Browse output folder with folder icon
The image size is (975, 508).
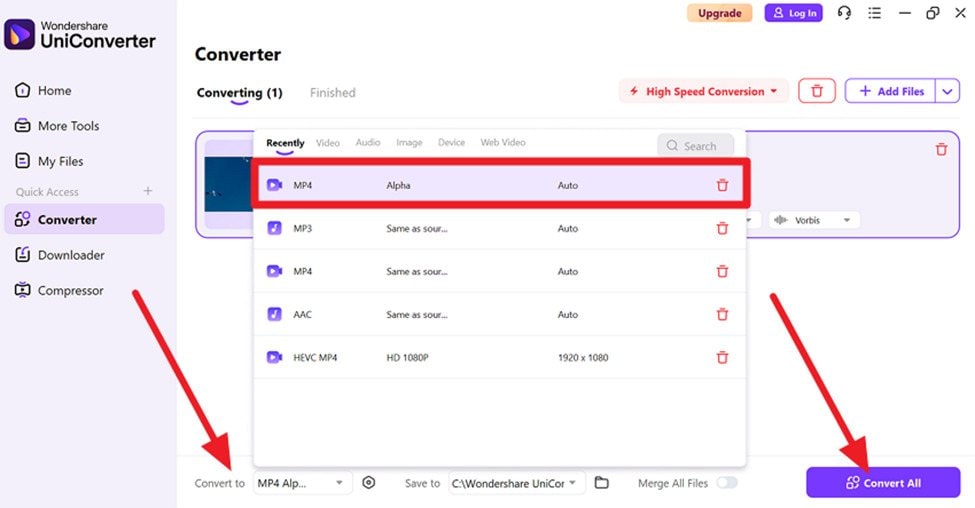601,483
